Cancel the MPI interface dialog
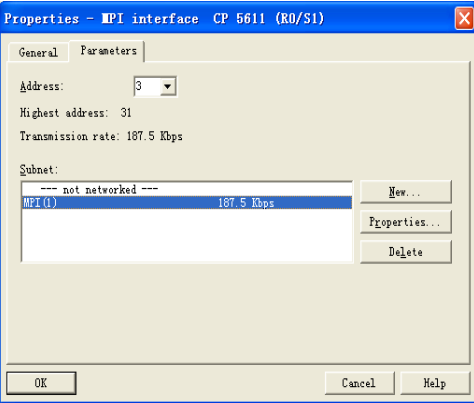474x403 pixels. 359,383
